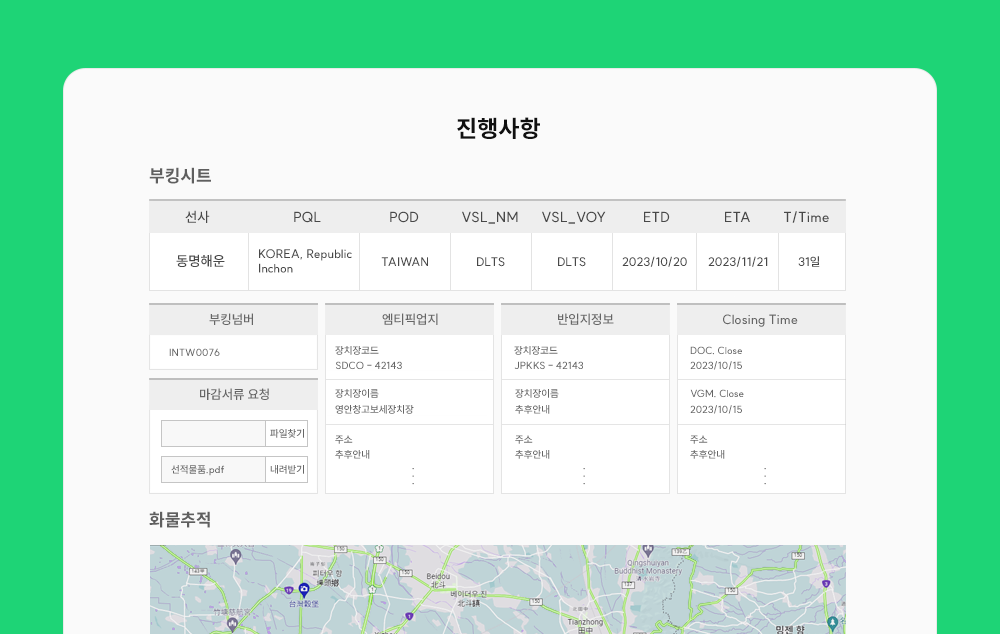Click the ETD column header

[x=656, y=217]
